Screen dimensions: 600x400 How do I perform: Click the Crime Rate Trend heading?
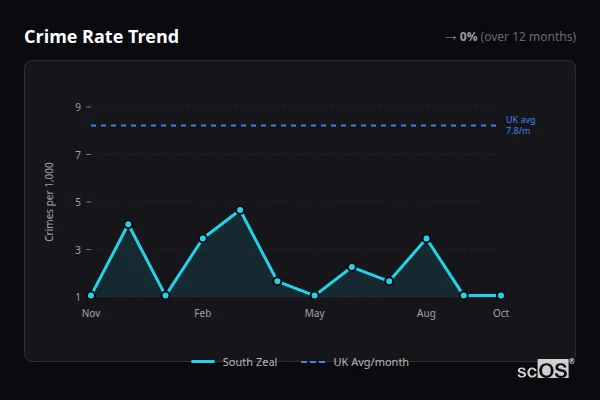click(x=101, y=37)
